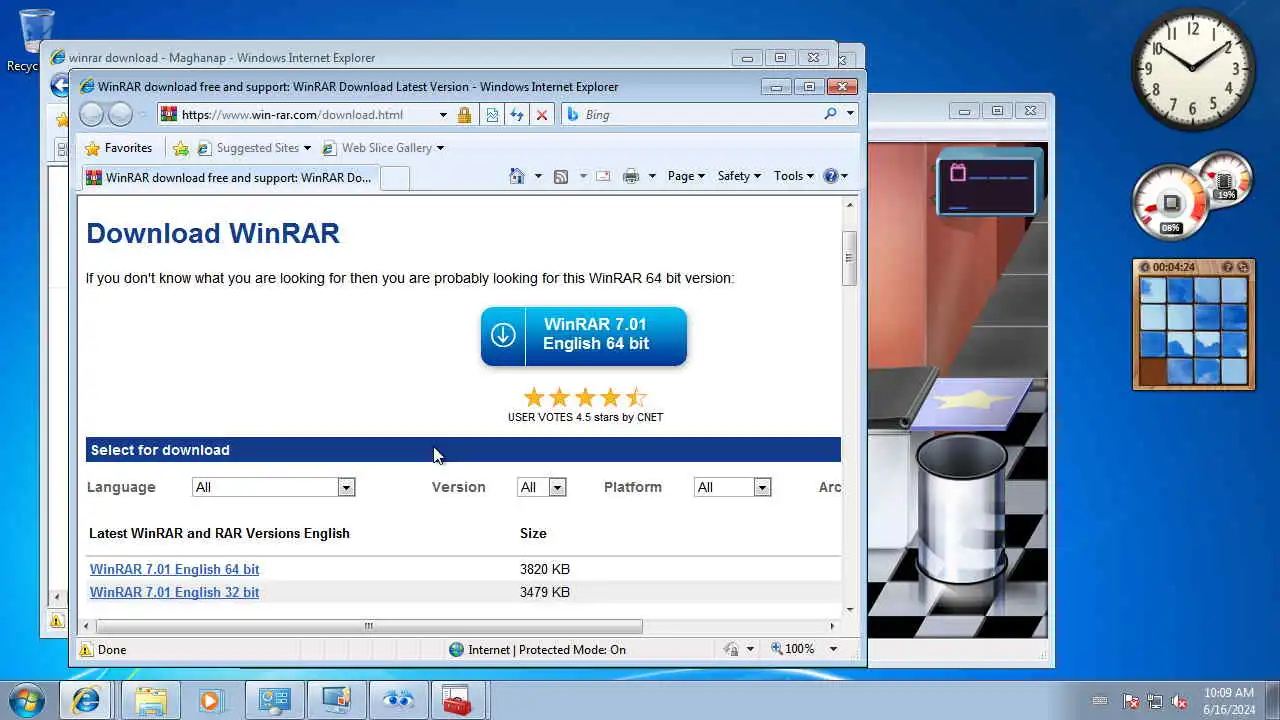Expand the address bar URL history dropdown
Viewport: 1280px width, 720px height.
[x=443, y=115]
